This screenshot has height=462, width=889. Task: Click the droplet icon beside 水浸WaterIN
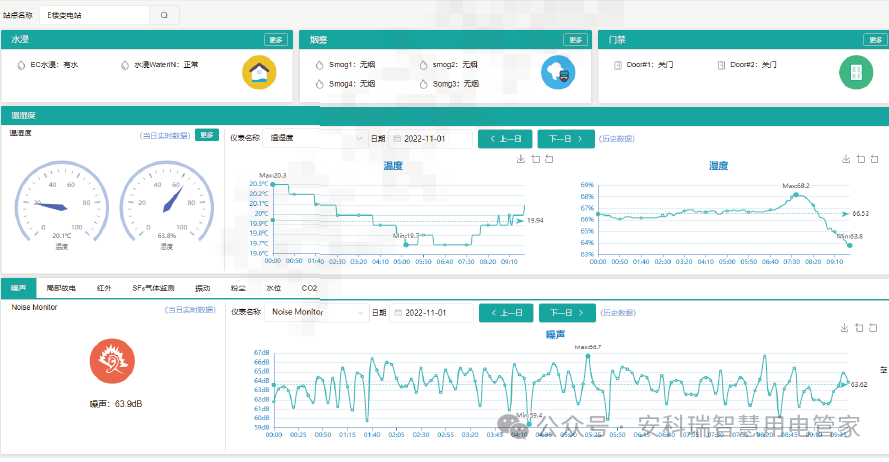[125, 65]
